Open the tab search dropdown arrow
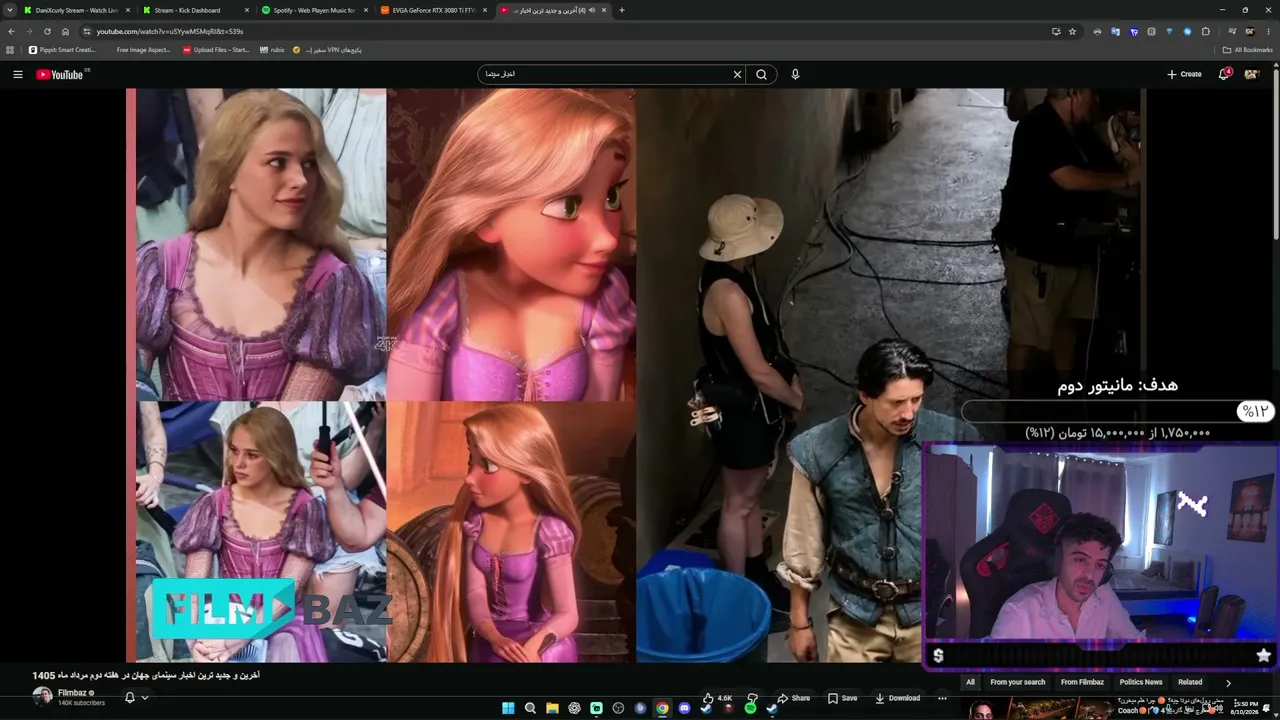 8,10
